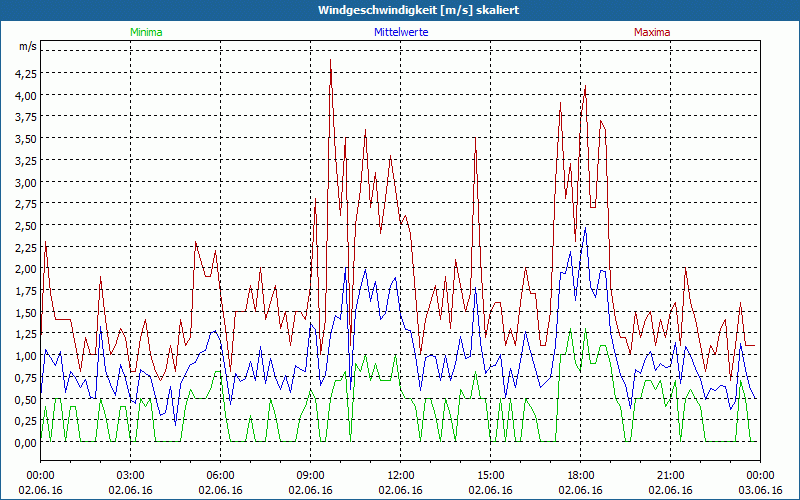Click the 3,00 y-axis value
This screenshot has width=800, height=500.
pyautogui.click(x=26, y=182)
